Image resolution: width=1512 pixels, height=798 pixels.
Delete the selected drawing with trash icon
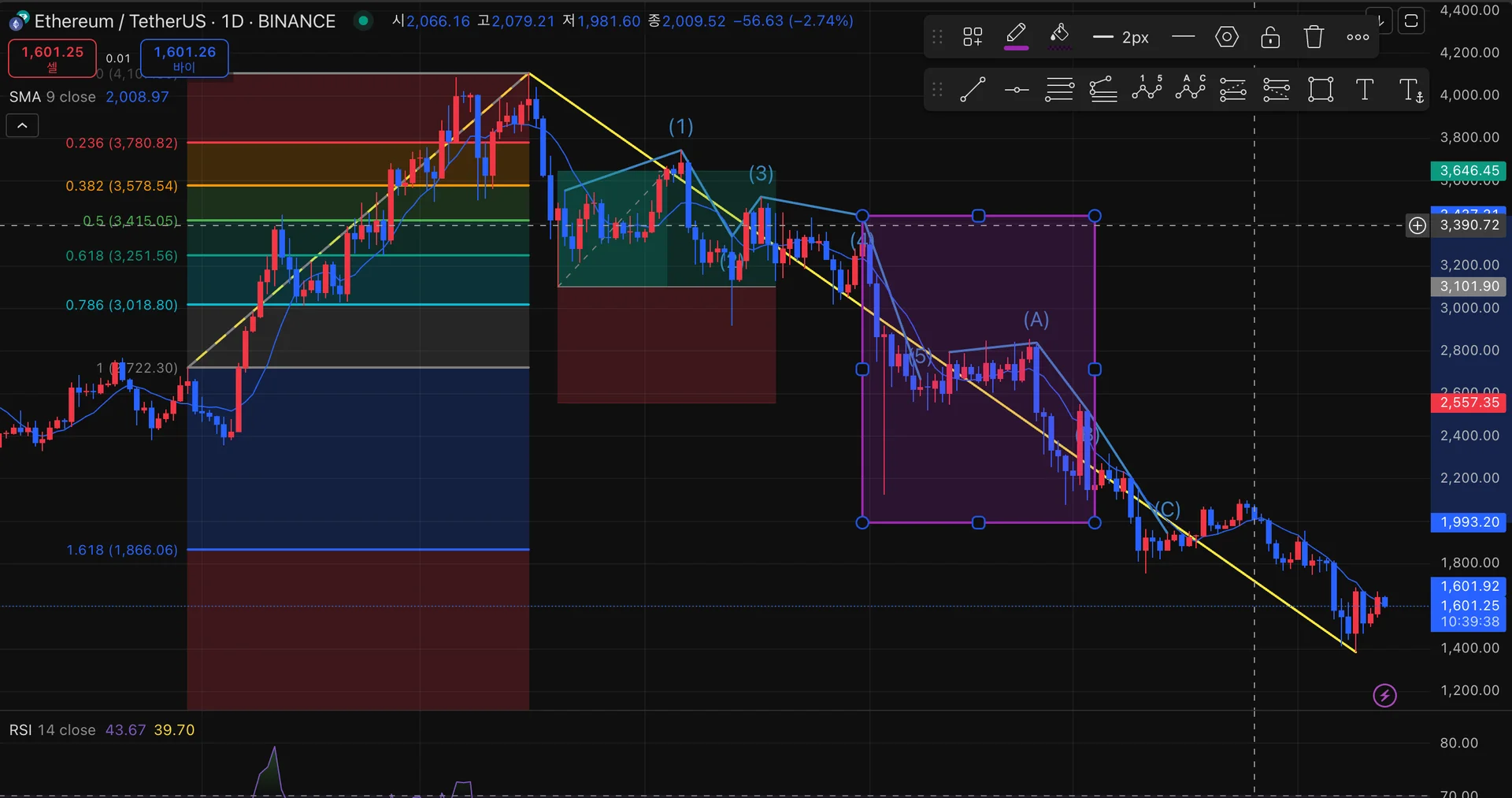(1314, 37)
